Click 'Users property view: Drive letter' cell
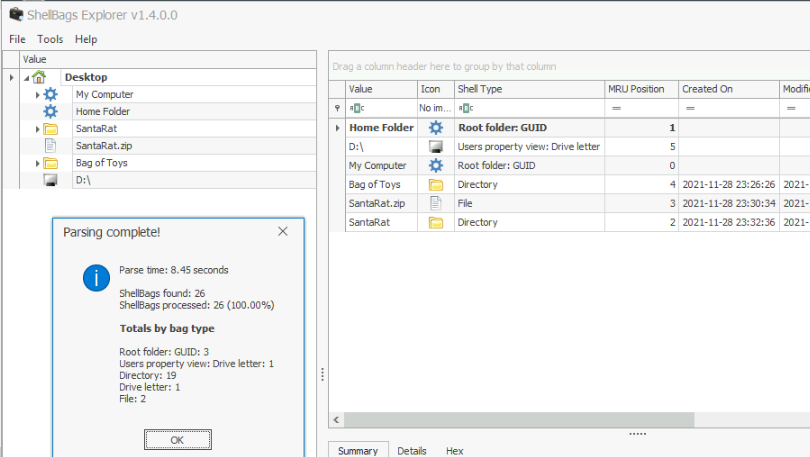 click(x=529, y=147)
